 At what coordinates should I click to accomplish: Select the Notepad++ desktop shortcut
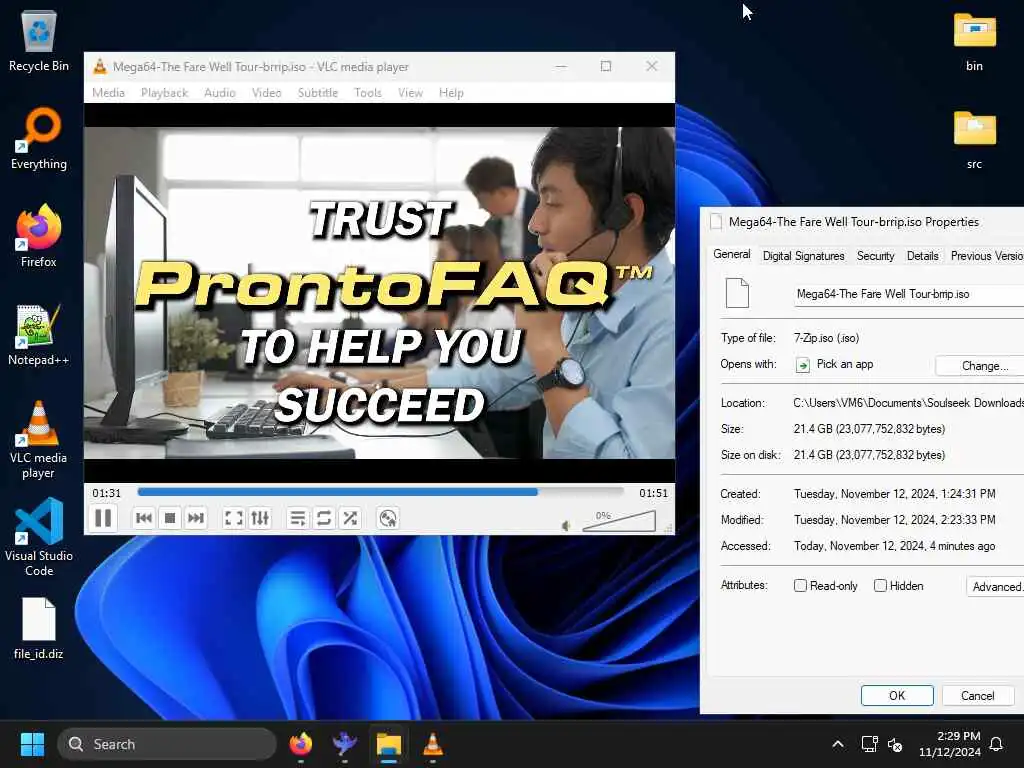pos(39,334)
